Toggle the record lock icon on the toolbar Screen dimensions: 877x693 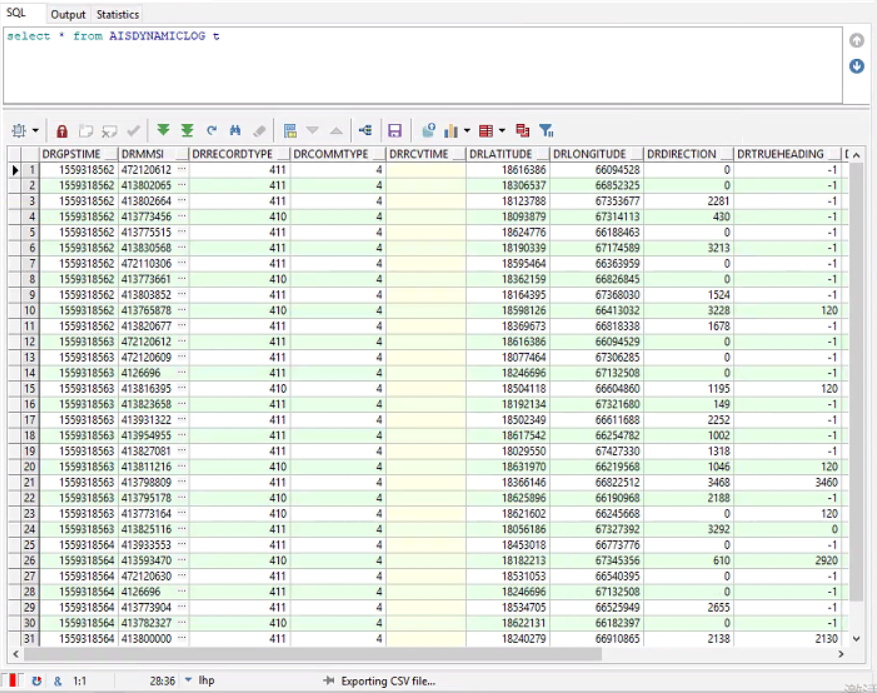pyautogui.click(x=60, y=130)
